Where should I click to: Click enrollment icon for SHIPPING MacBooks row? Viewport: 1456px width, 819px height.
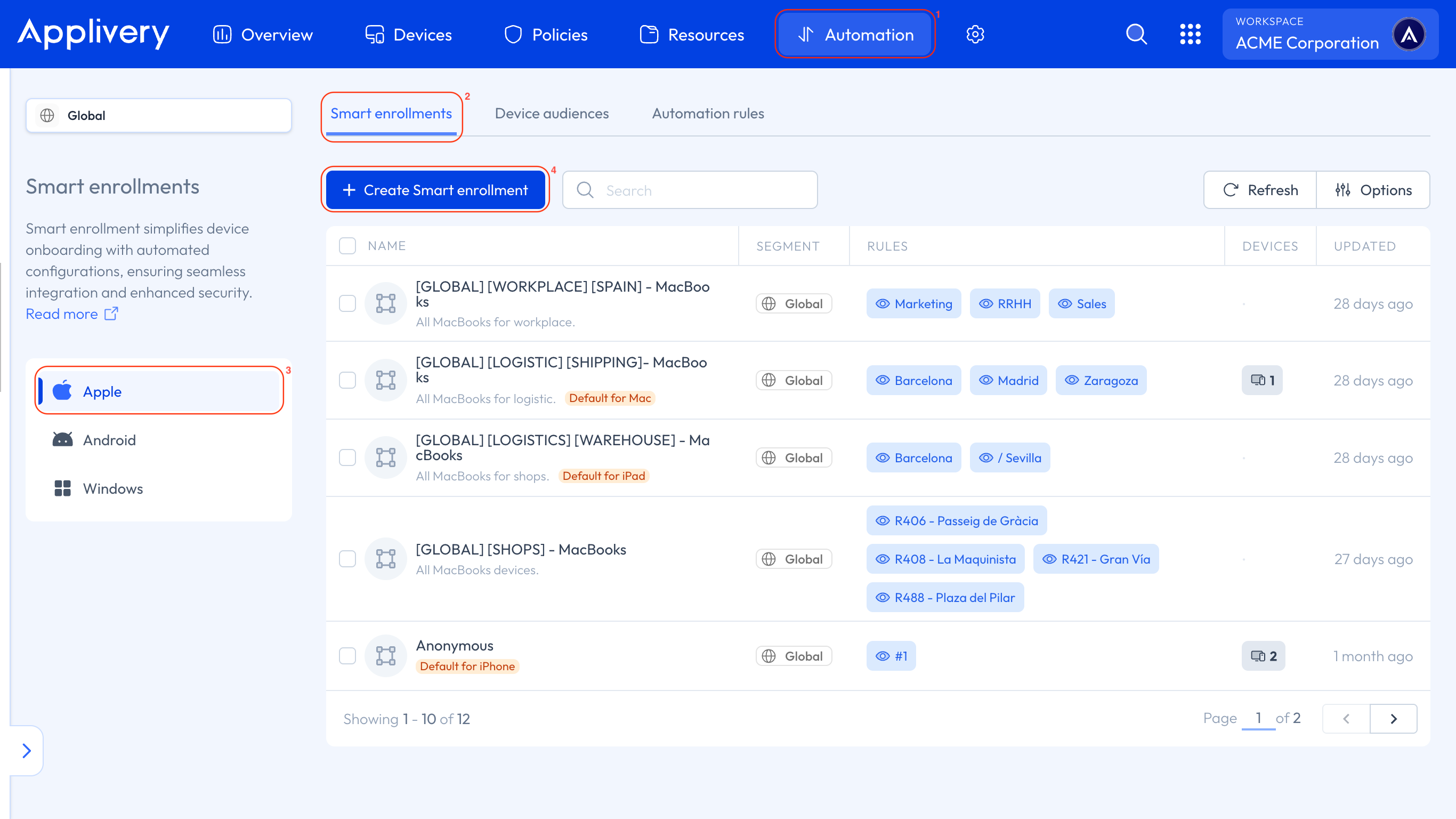pyautogui.click(x=385, y=380)
